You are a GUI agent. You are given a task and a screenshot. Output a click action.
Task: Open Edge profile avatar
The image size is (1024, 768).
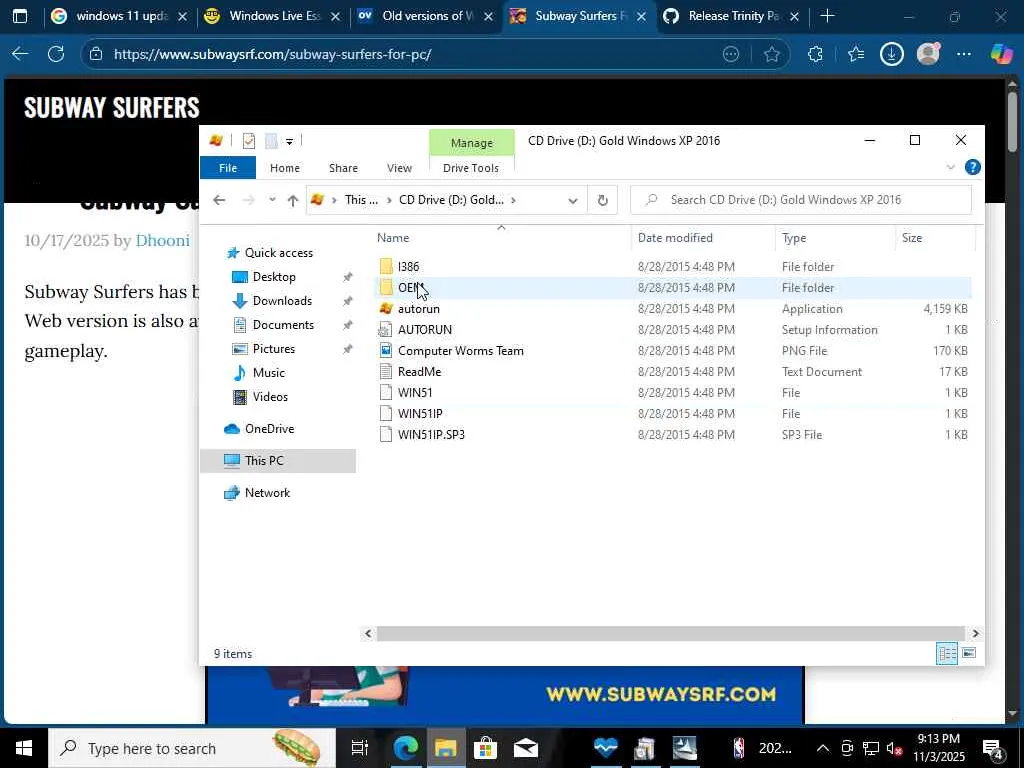[x=928, y=54]
